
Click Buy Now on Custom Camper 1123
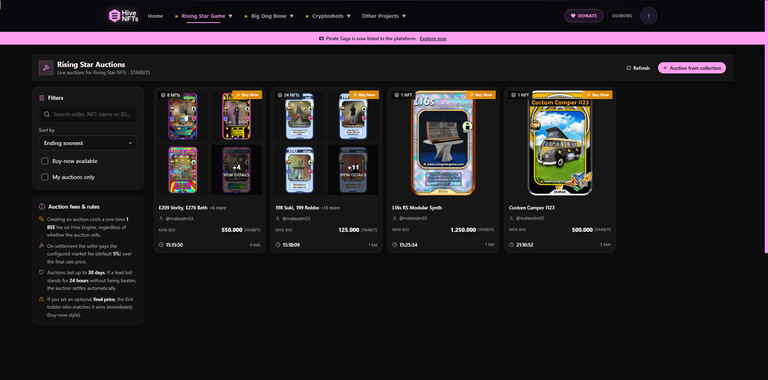pyautogui.click(x=598, y=95)
